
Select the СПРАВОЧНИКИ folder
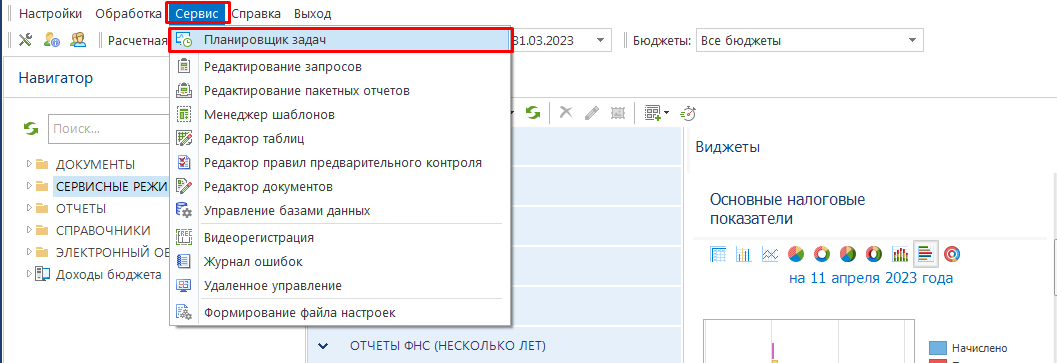[103, 230]
